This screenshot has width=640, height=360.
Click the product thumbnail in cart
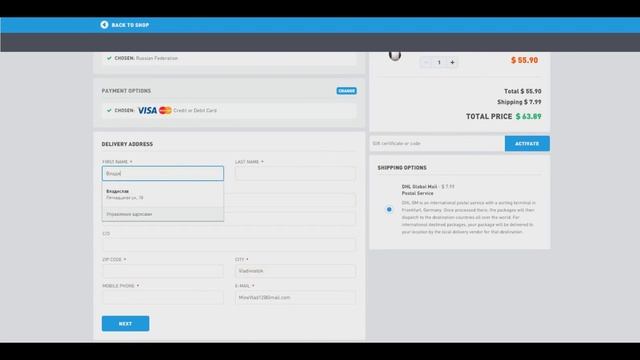[x=395, y=56]
